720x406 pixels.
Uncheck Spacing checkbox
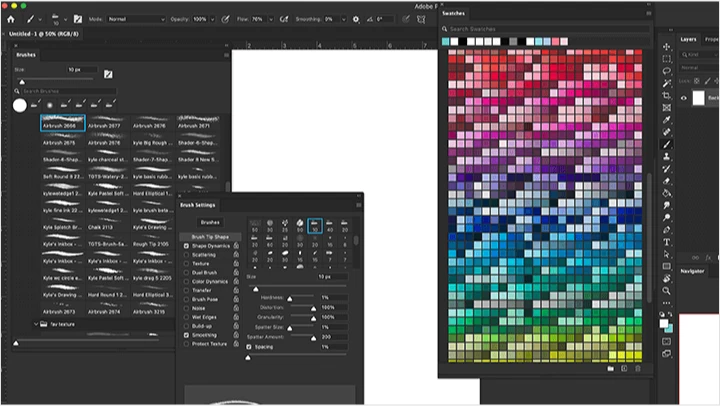pos(249,347)
